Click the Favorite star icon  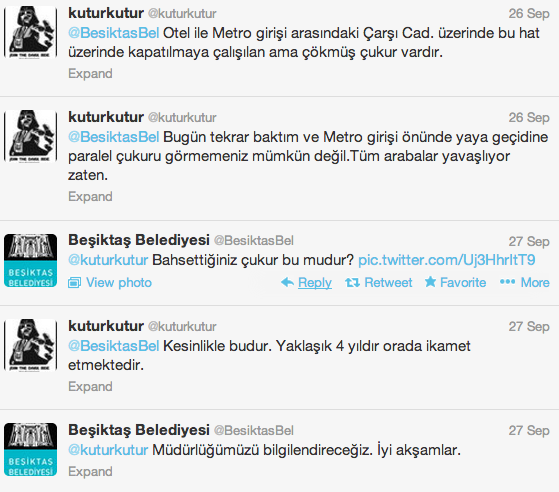coord(430,282)
